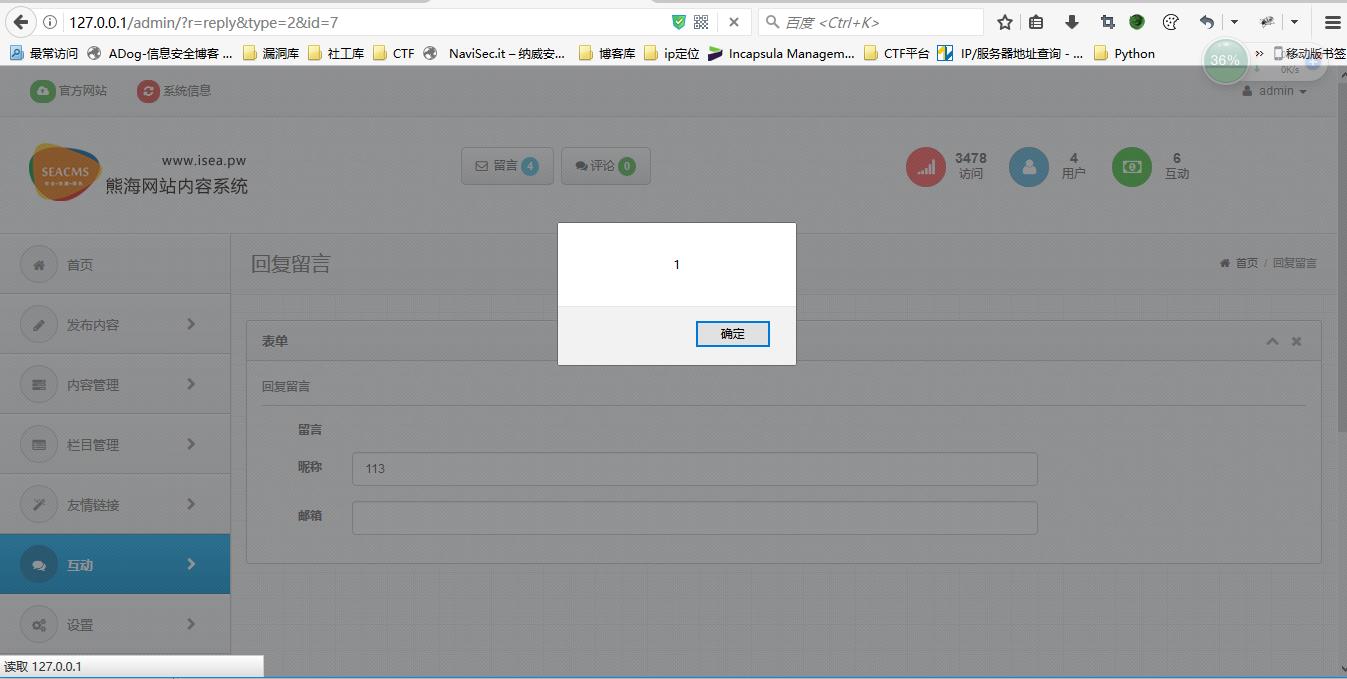
Task: Click the green round extension icon
Action: [1137, 22]
